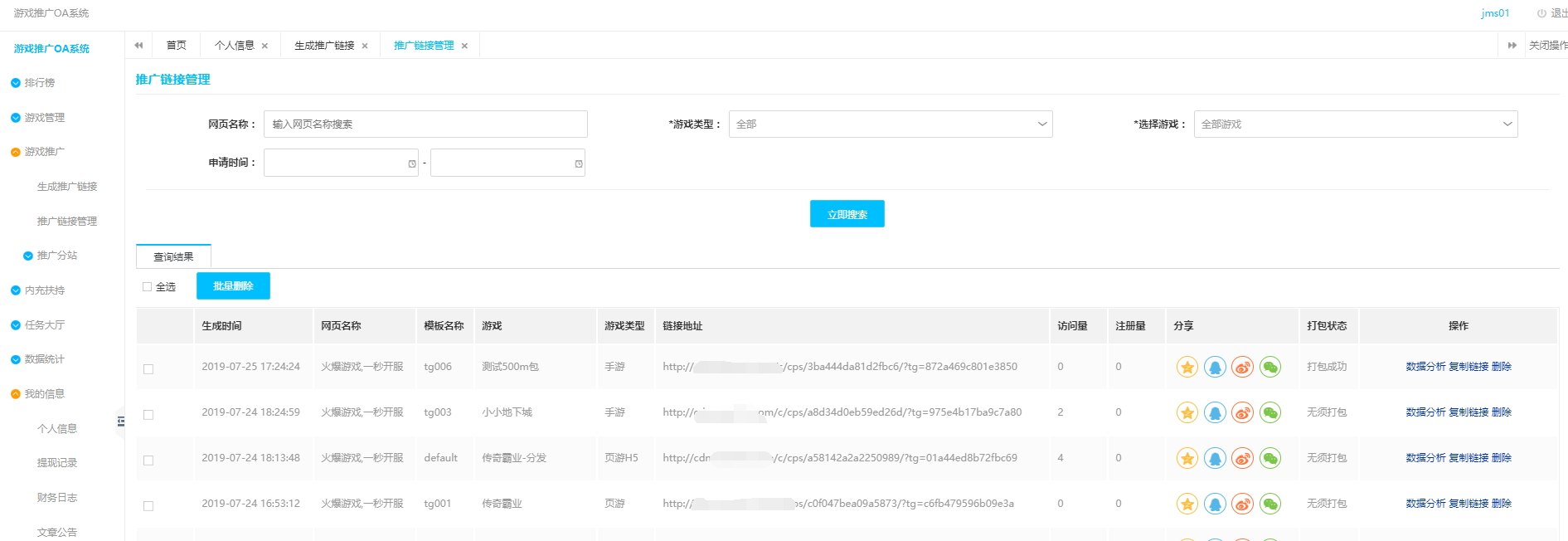This screenshot has width=1568, height=541.
Task: Expand the 选择游戏 dropdown
Action: pos(1355,124)
